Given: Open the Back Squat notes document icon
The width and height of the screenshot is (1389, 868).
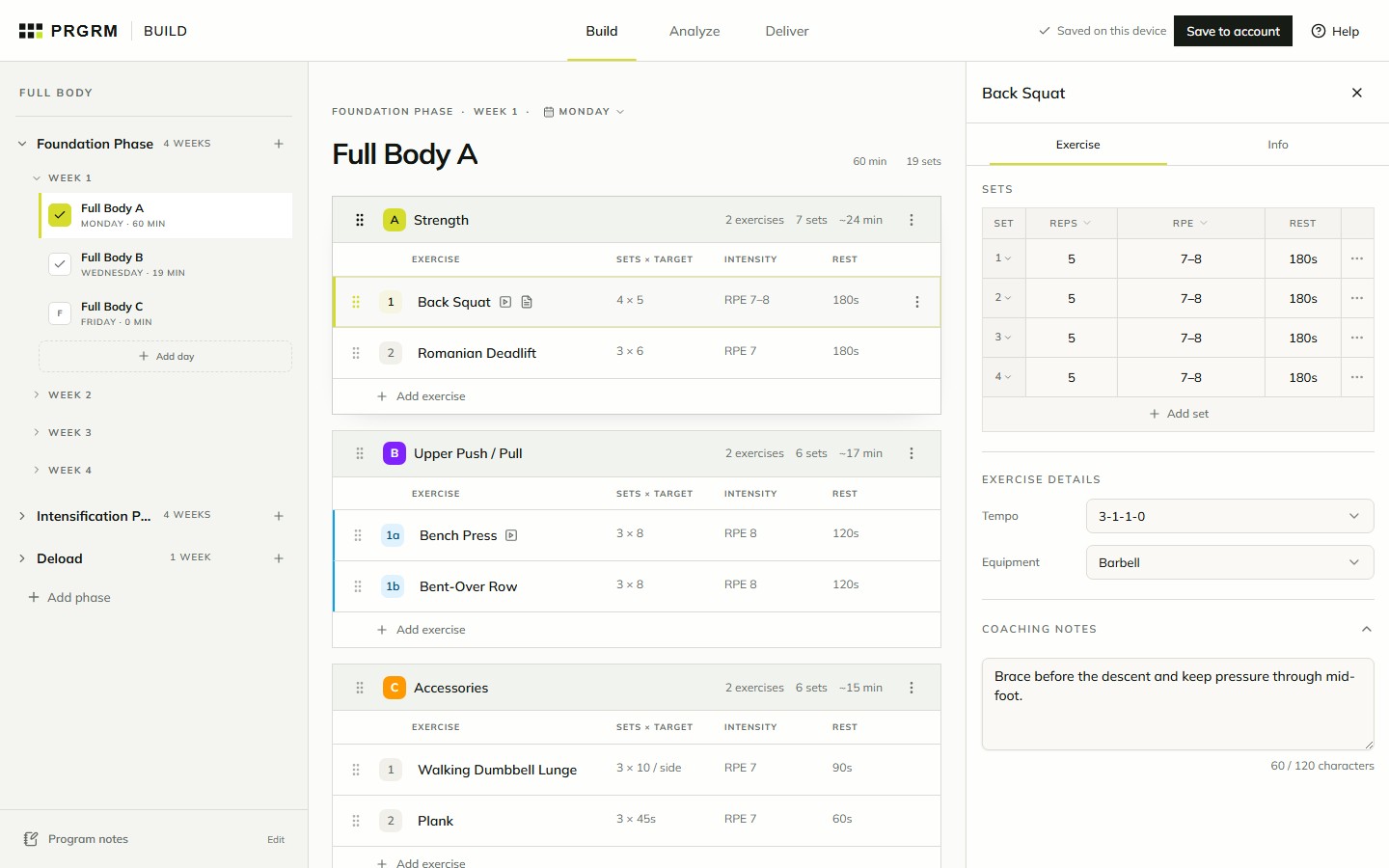Looking at the screenshot, I should coord(527,302).
